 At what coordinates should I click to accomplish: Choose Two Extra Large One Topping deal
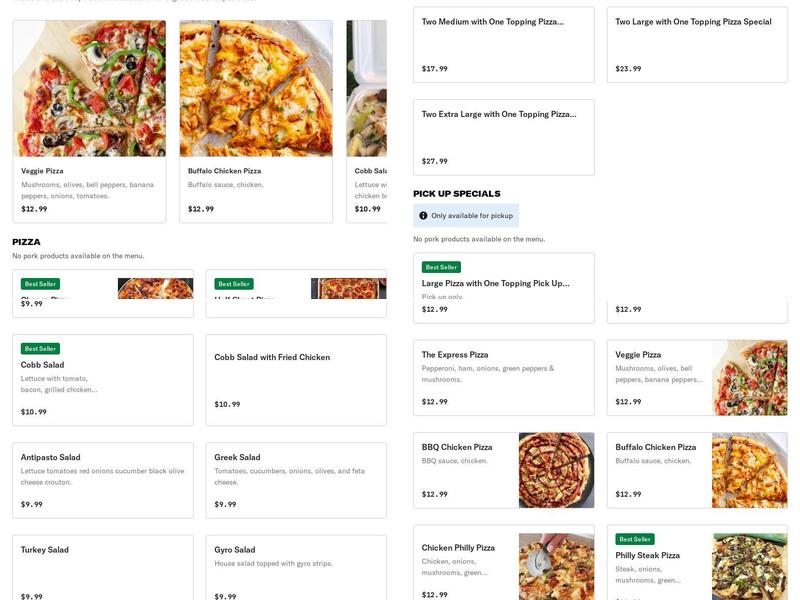click(x=503, y=137)
